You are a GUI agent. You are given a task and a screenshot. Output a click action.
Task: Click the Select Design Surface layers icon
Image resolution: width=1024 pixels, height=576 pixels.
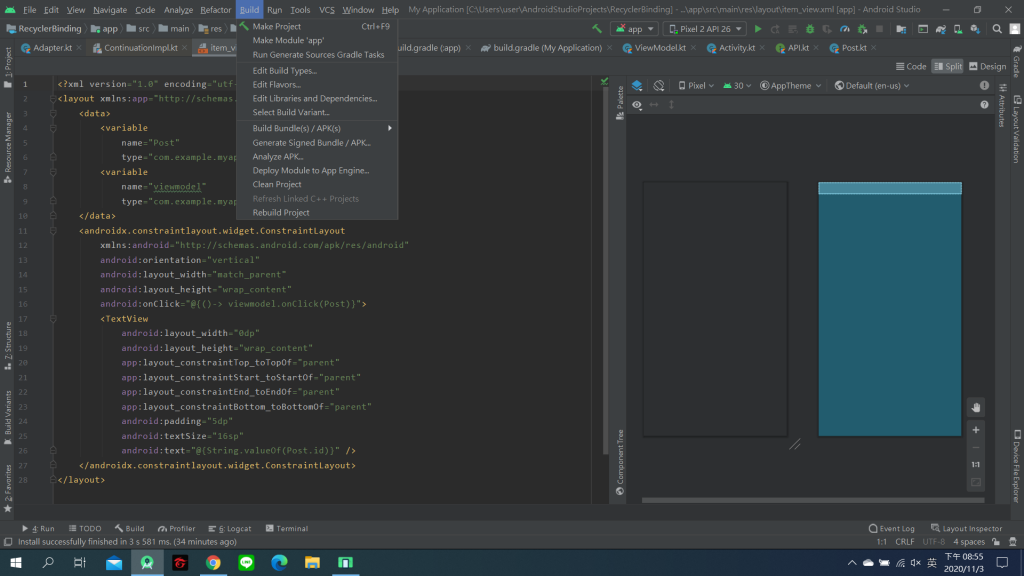[x=637, y=86]
